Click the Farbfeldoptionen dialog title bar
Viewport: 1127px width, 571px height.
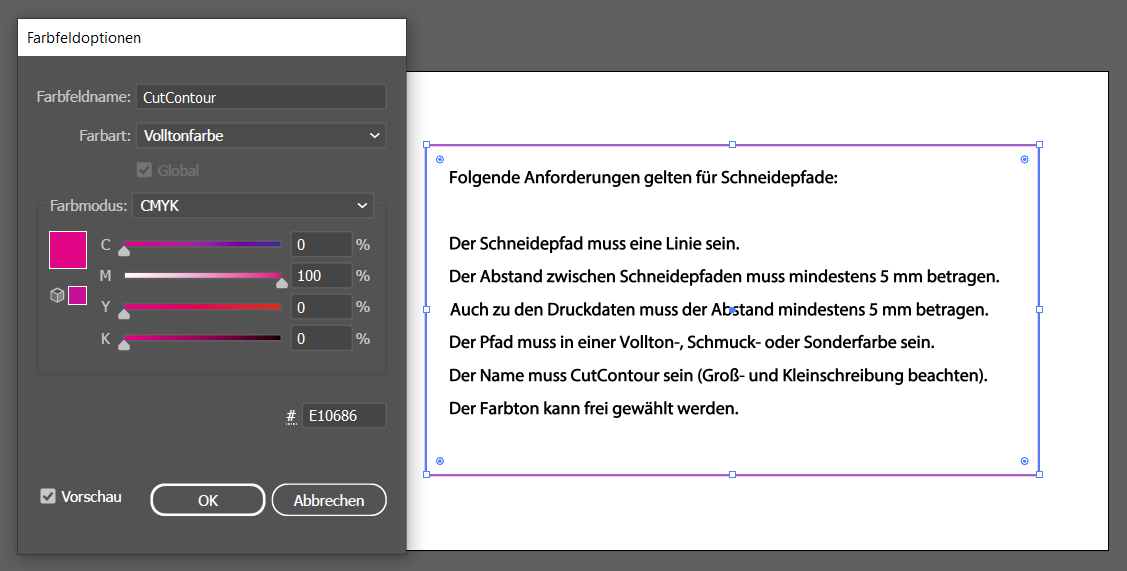click(x=212, y=38)
